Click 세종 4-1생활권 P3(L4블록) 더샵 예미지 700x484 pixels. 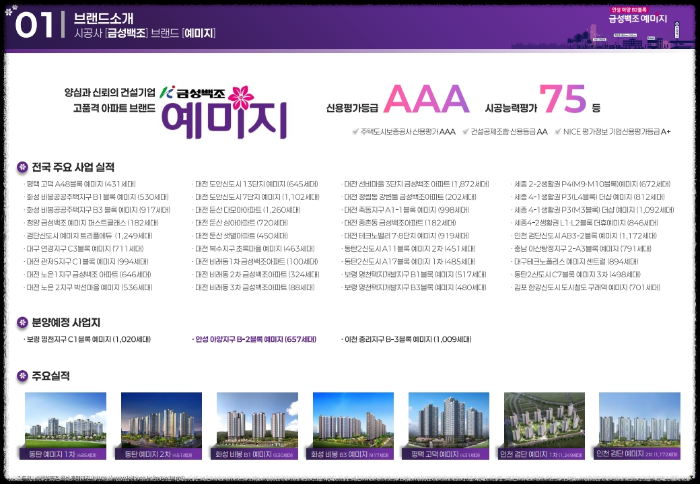pos(588,197)
